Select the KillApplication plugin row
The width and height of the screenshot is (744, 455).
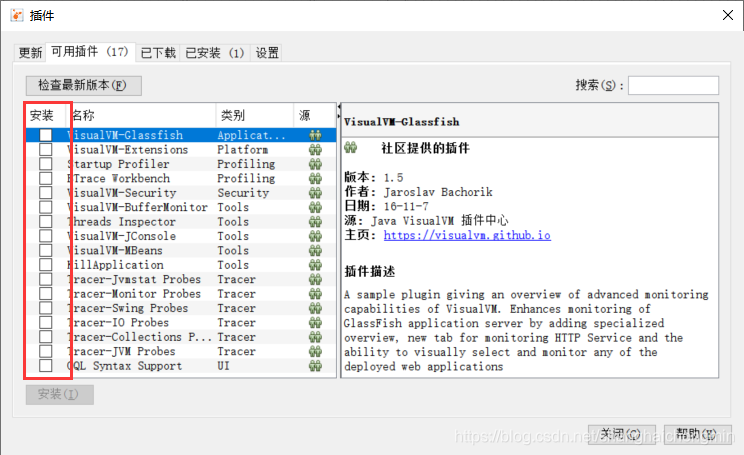[181, 265]
